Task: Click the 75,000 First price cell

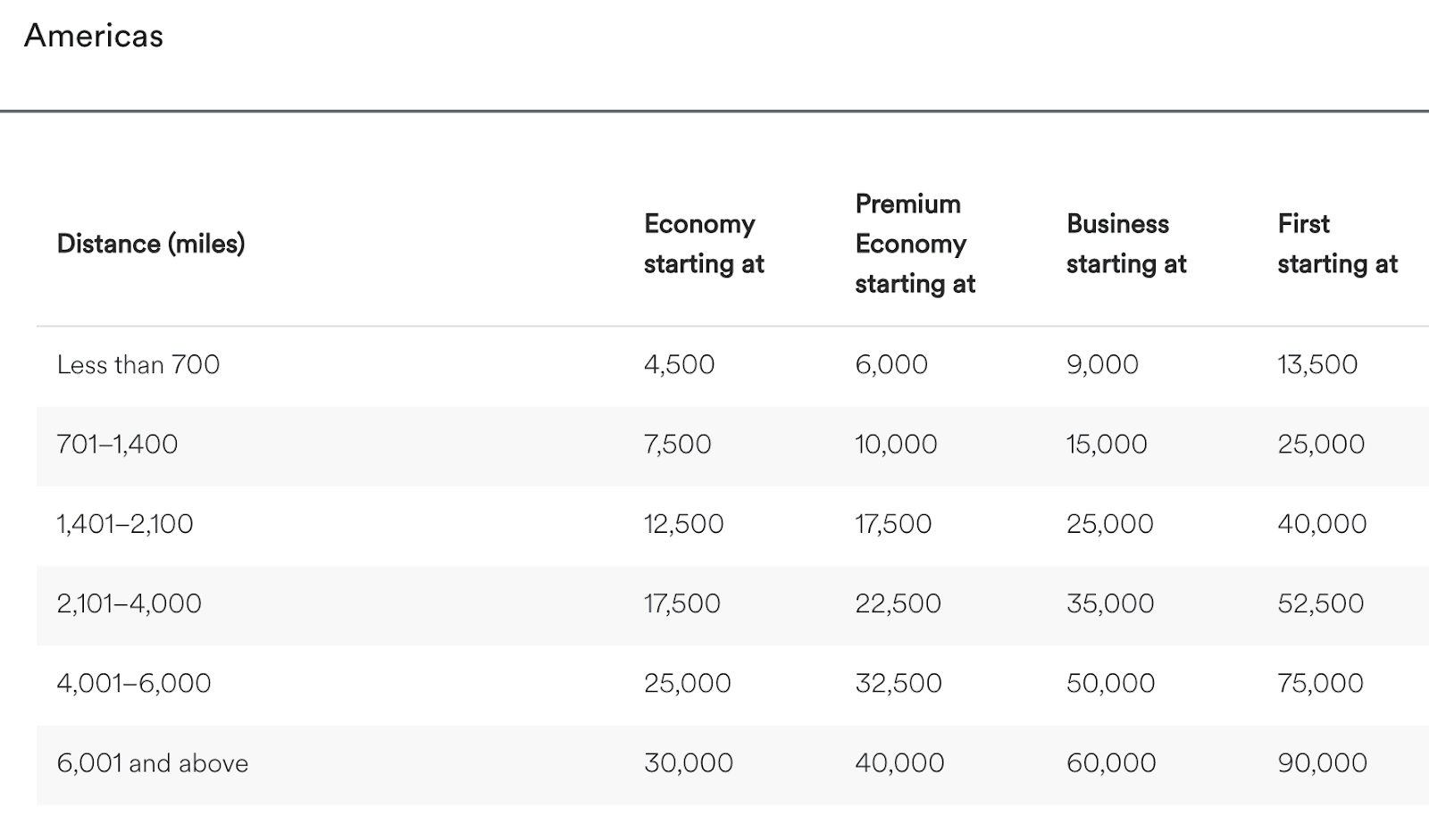Action: tap(1320, 683)
